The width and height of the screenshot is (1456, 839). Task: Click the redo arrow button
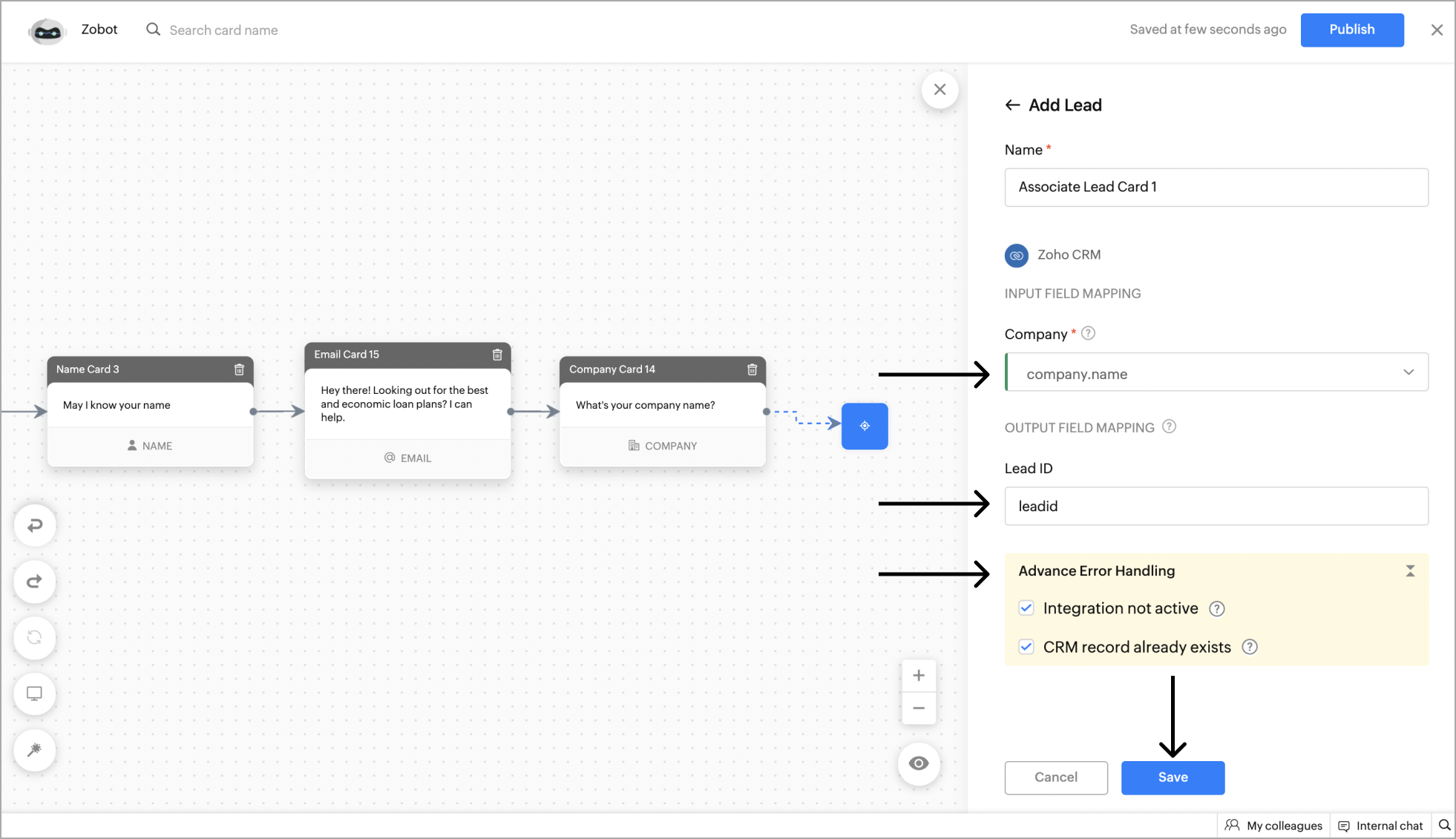coord(35,582)
